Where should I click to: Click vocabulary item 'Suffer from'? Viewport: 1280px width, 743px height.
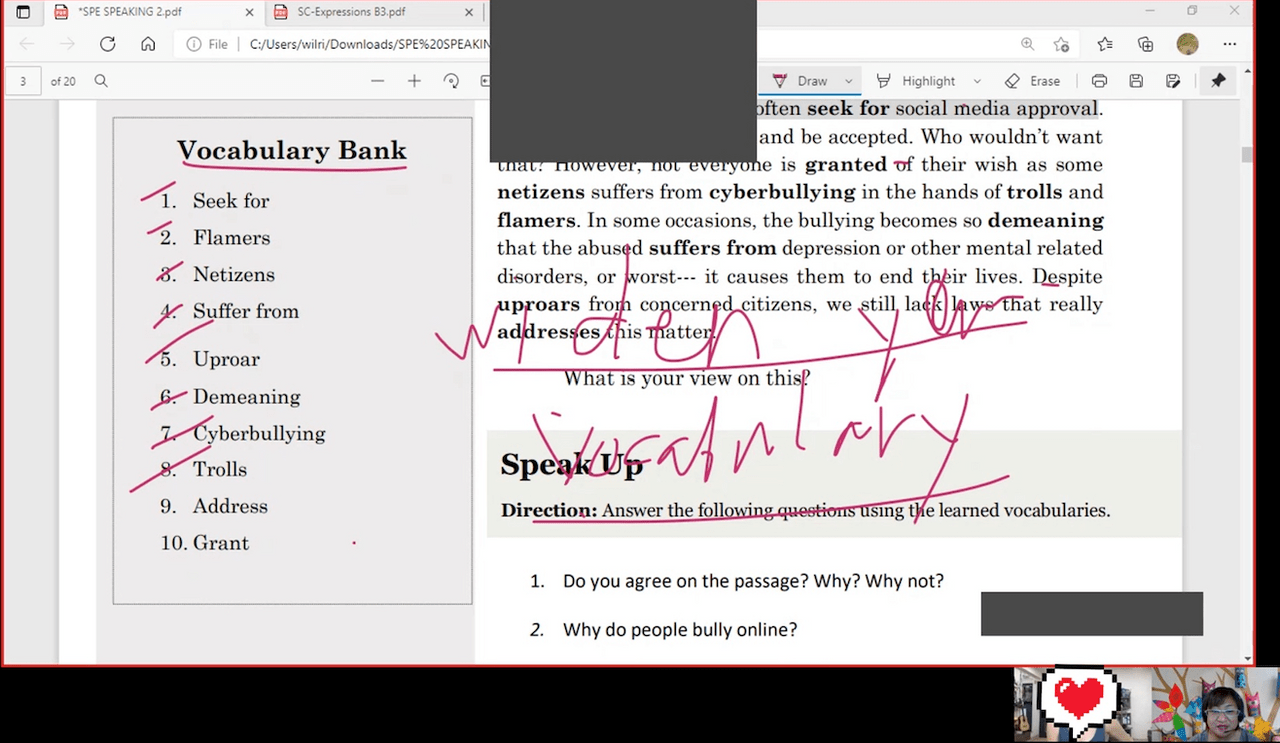click(x=246, y=312)
